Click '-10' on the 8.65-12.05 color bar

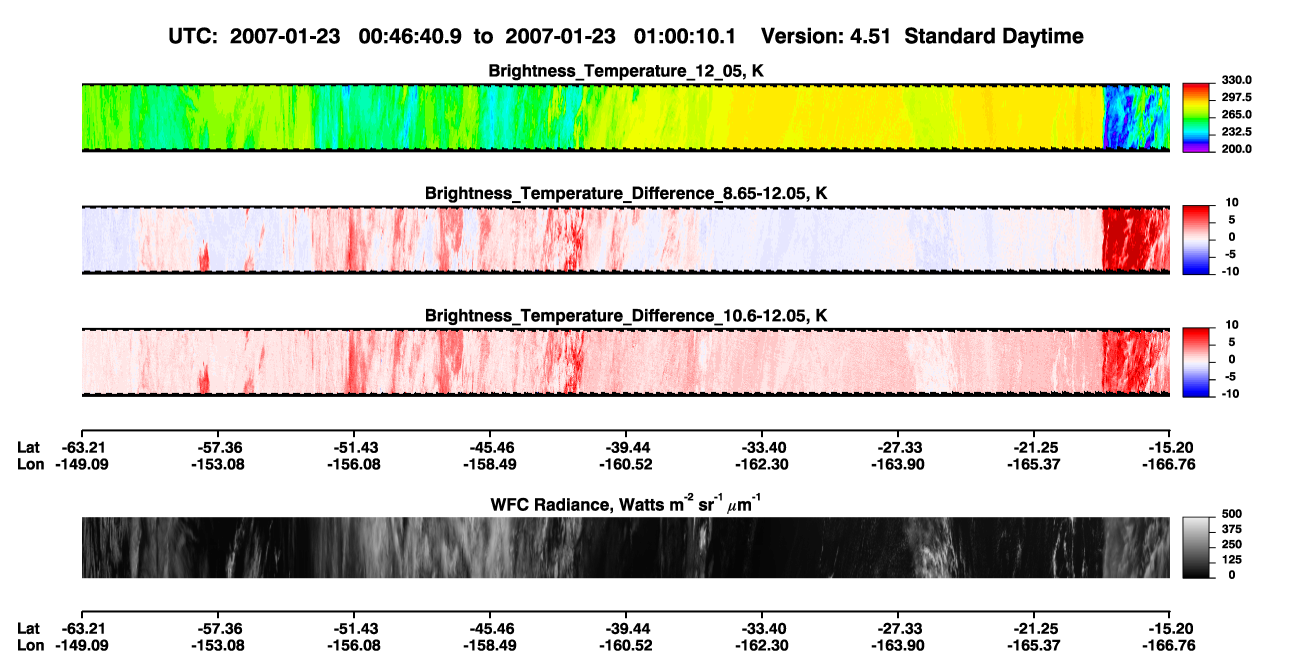tap(1232, 271)
